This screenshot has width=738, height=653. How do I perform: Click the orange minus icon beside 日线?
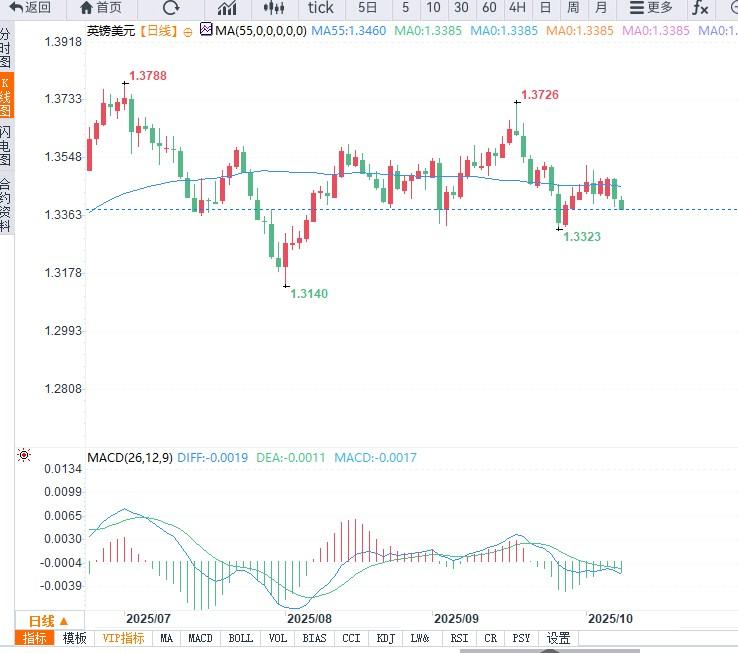point(188,31)
